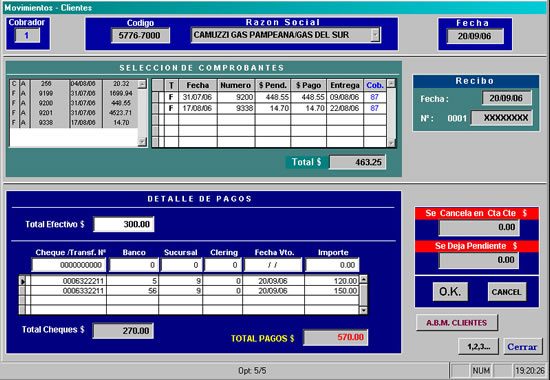Click the Cobrador number field
Screen dimensions: 550x380
click(27, 35)
